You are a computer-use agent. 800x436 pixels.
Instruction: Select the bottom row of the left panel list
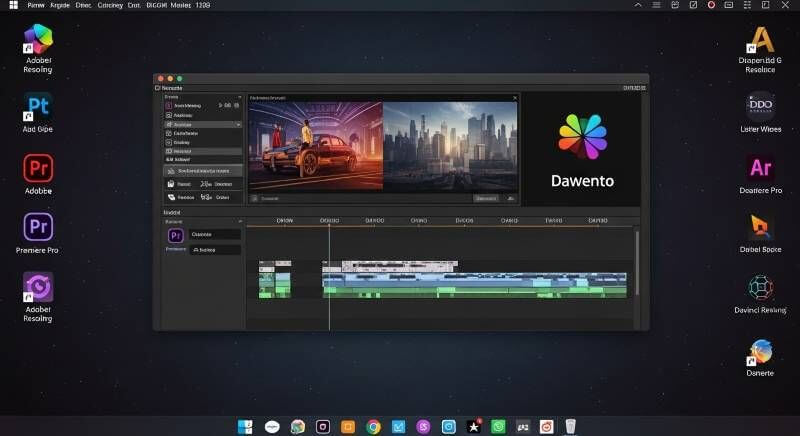point(203,160)
